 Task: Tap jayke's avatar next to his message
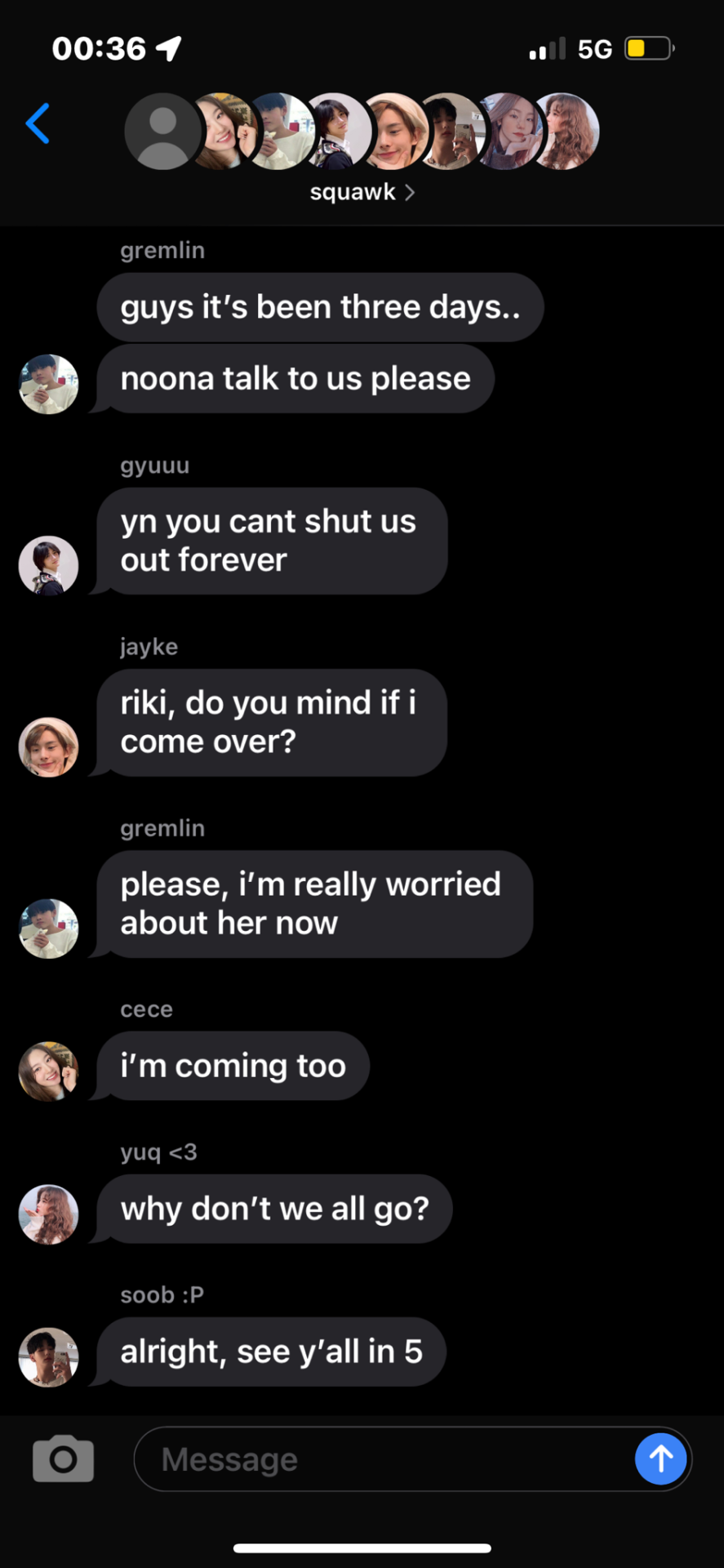pyautogui.click(x=49, y=747)
